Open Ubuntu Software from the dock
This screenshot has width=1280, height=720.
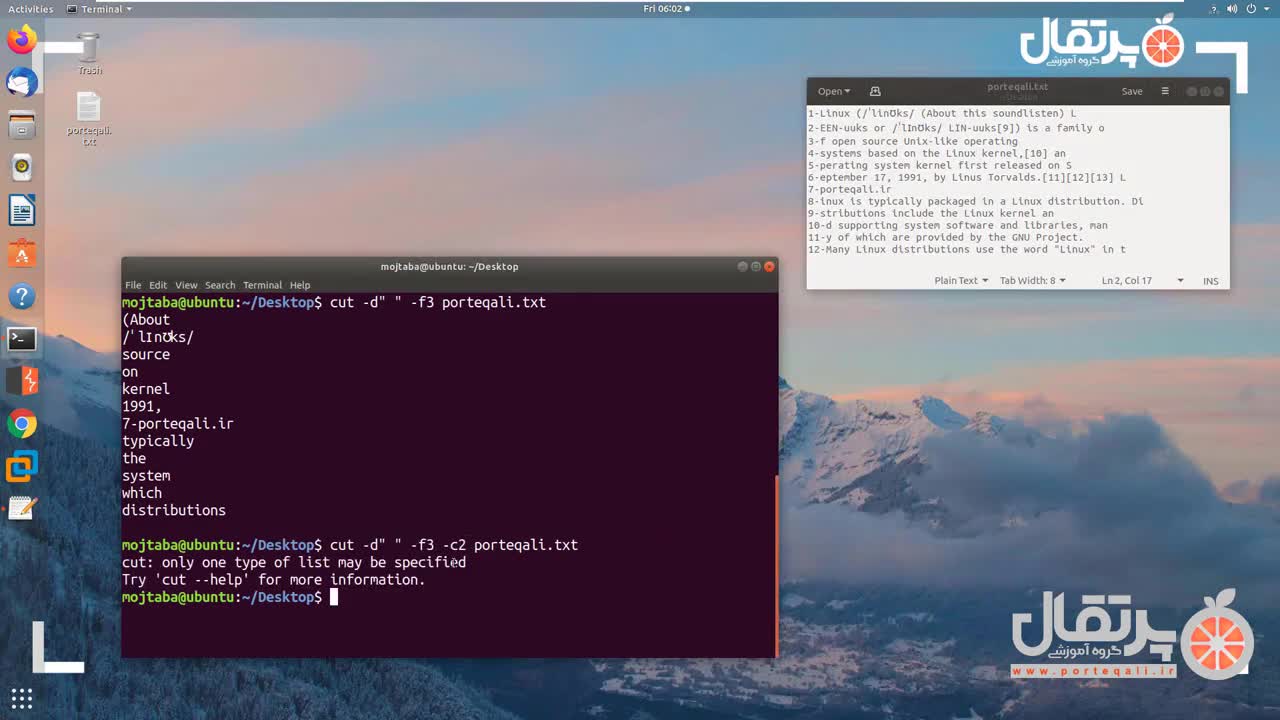pyautogui.click(x=21, y=254)
